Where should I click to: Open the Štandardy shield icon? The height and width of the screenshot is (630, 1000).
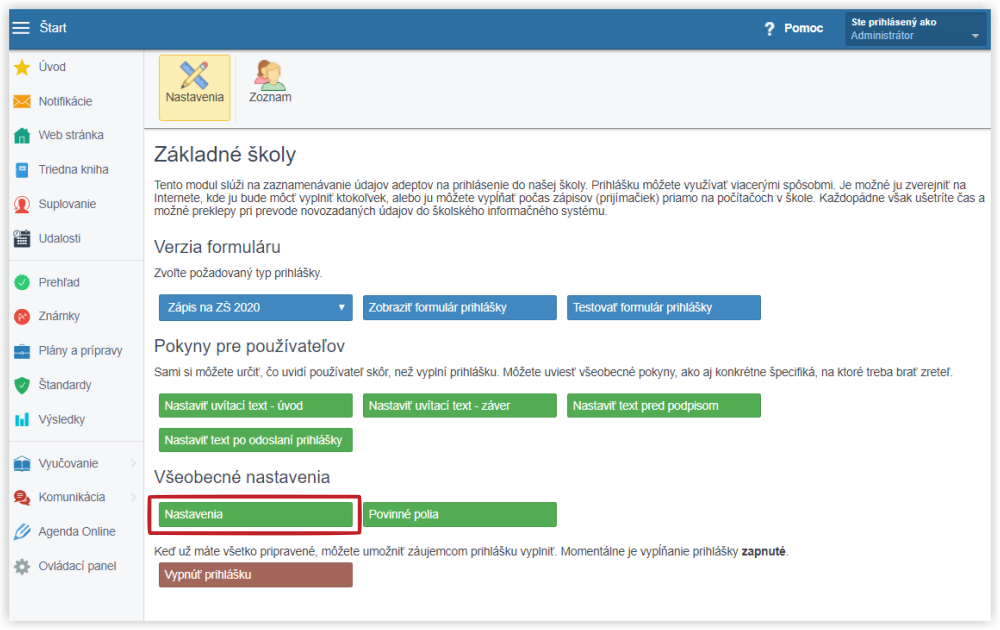point(22,385)
